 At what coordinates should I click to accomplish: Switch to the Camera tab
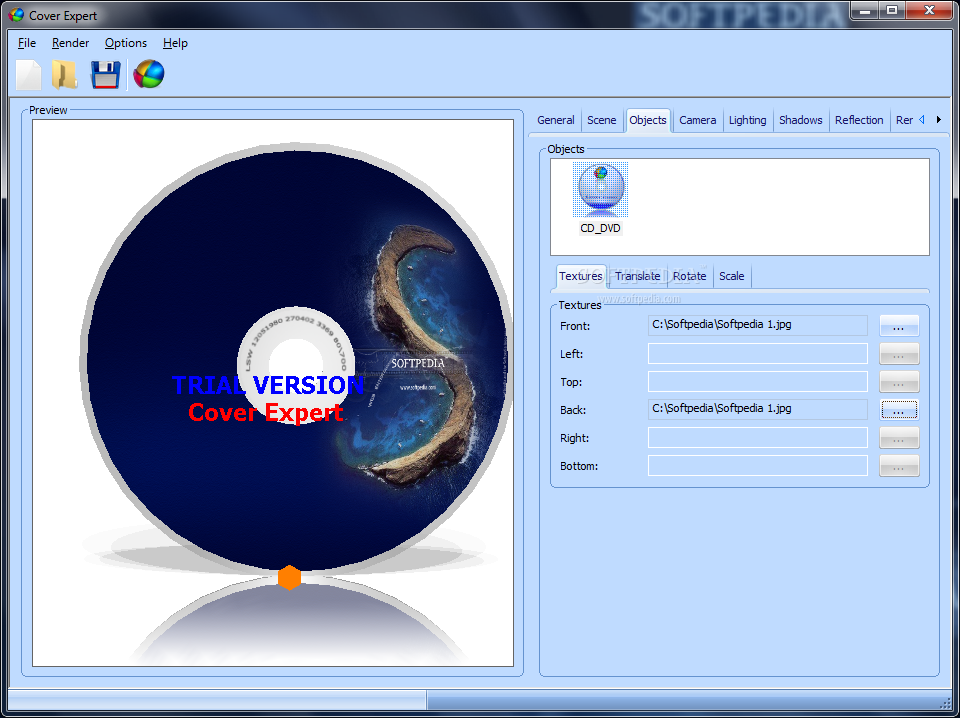coord(697,120)
